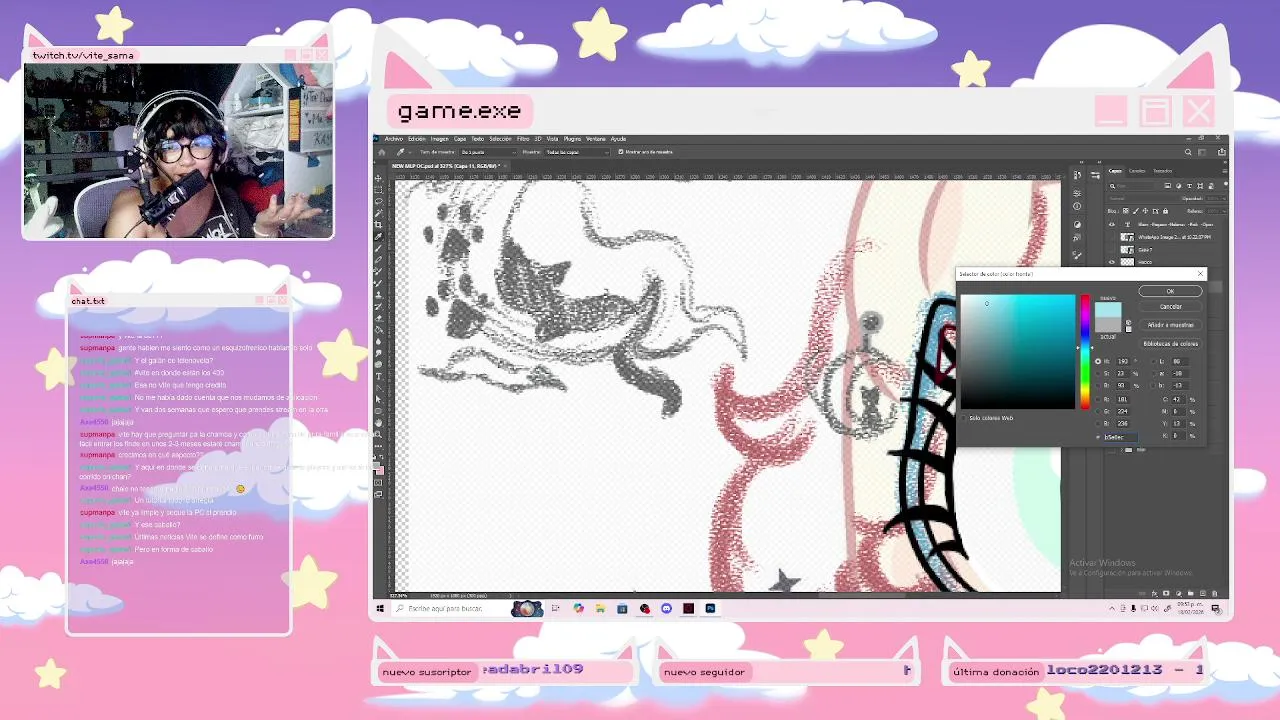Open the Relleno fill dropdown
The width and height of the screenshot is (1280, 720).
click(1216, 211)
